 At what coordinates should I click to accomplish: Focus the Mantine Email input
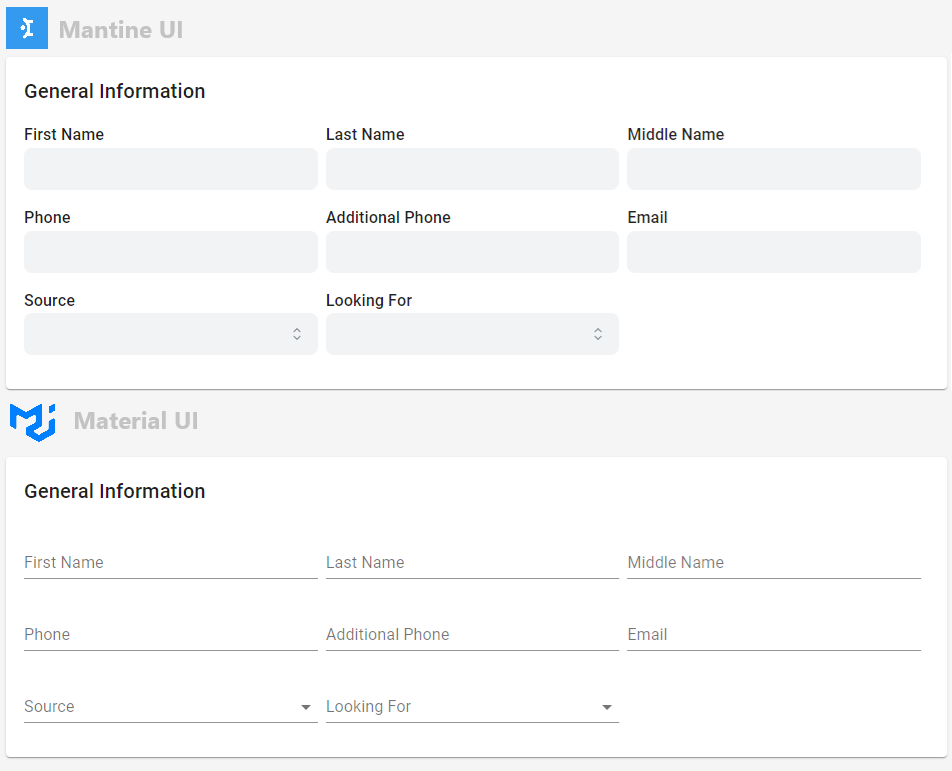pyautogui.click(x=774, y=251)
